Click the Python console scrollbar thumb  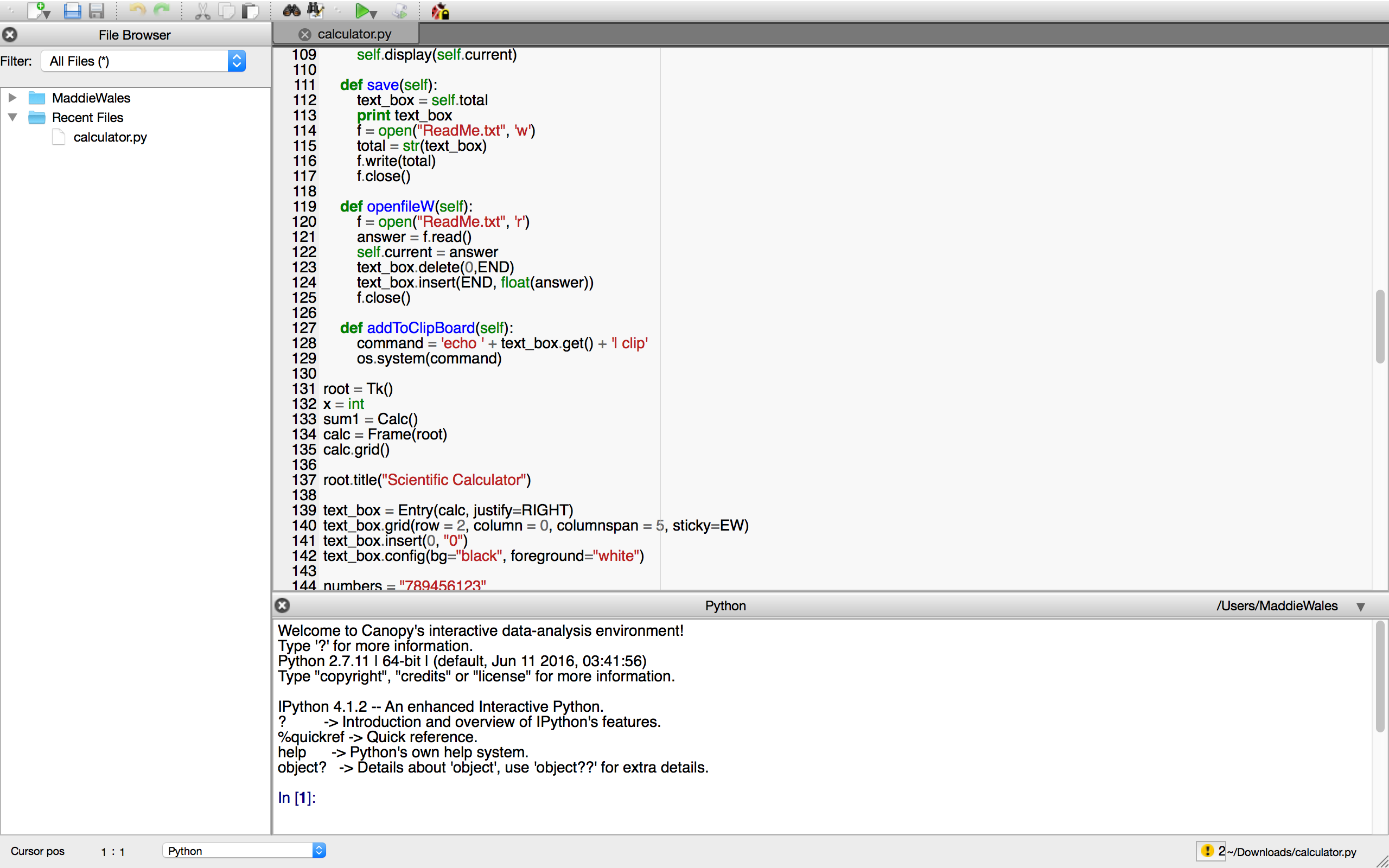tap(1380, 676)
